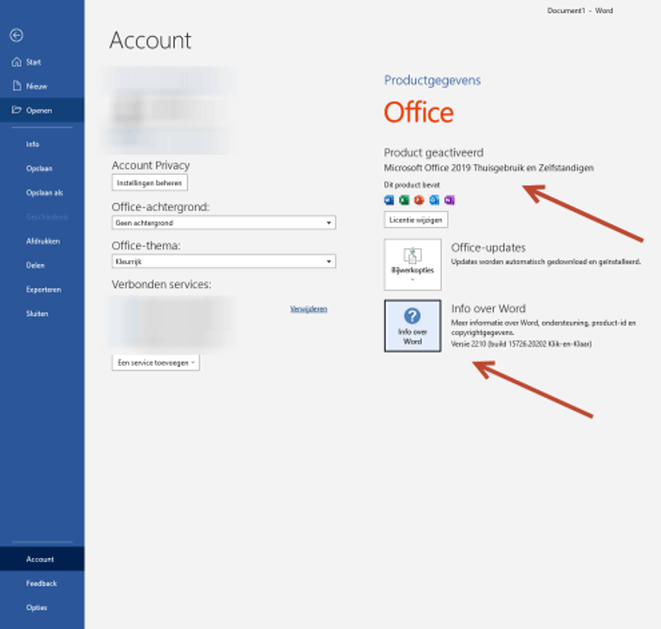Open Exporteren in the sidebar

coord(43,290)
